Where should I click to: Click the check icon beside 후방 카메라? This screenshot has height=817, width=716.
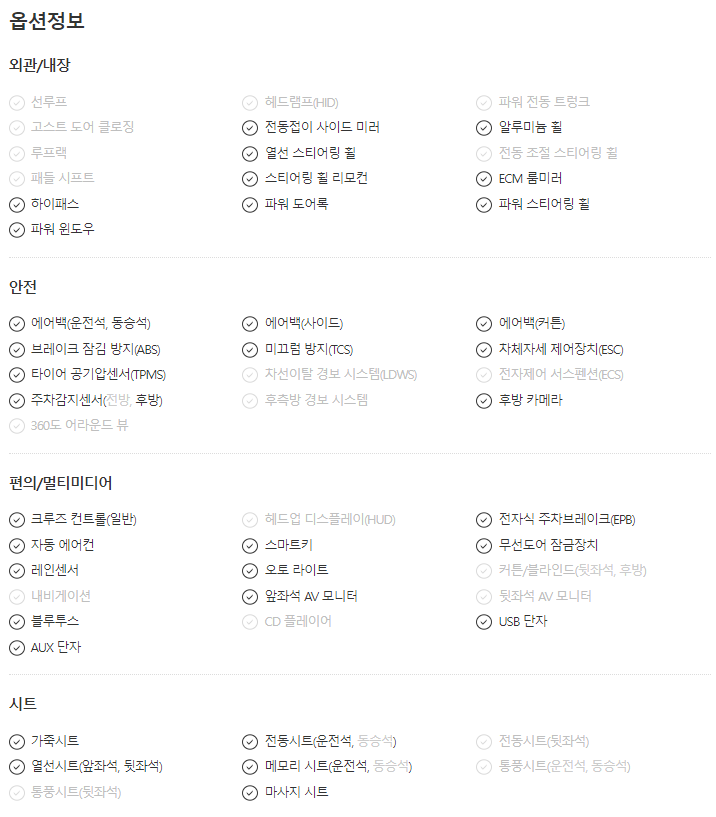click(484, 400)
